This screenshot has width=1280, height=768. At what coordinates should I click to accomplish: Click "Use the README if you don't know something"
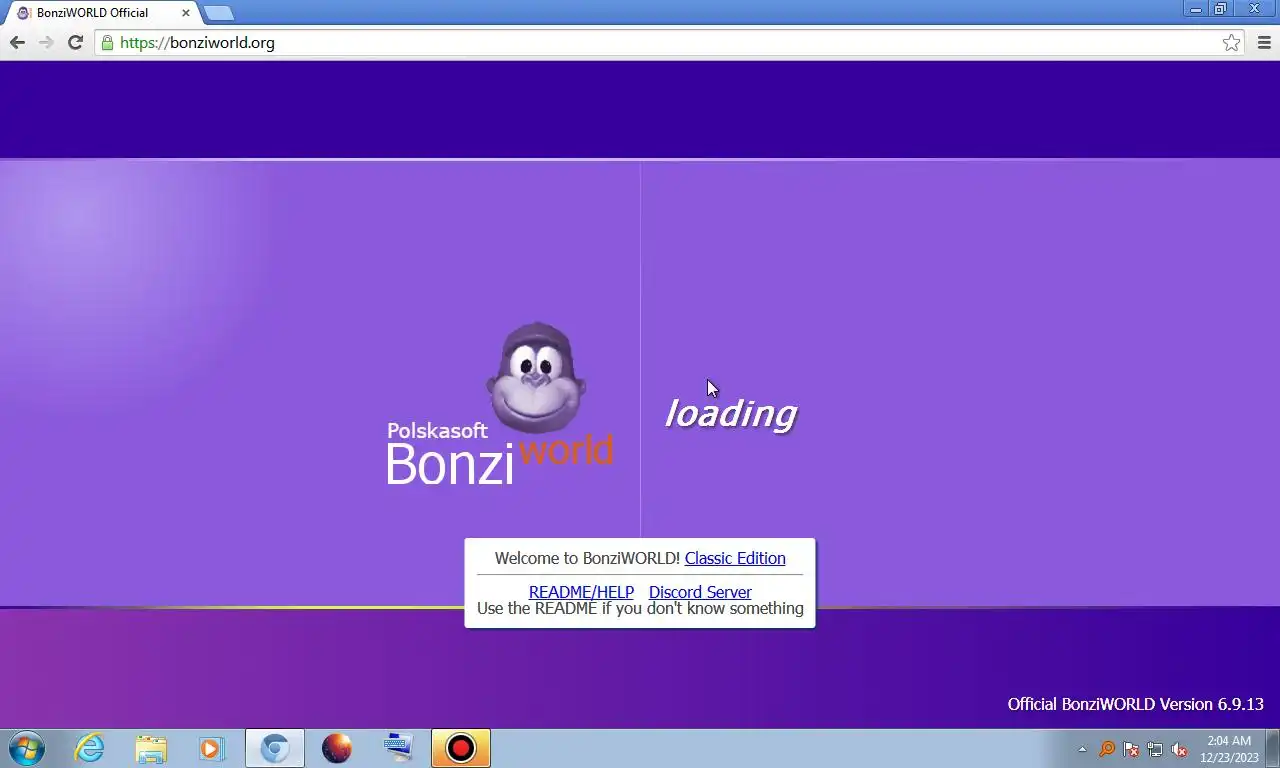(640, 608)
